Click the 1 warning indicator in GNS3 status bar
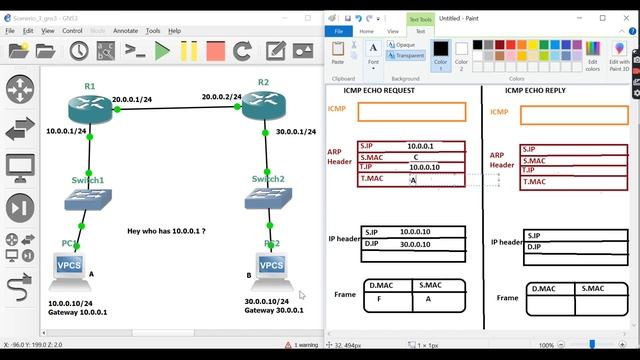The width and height of the screenshot is (640, 360). [x=302, y=345]
